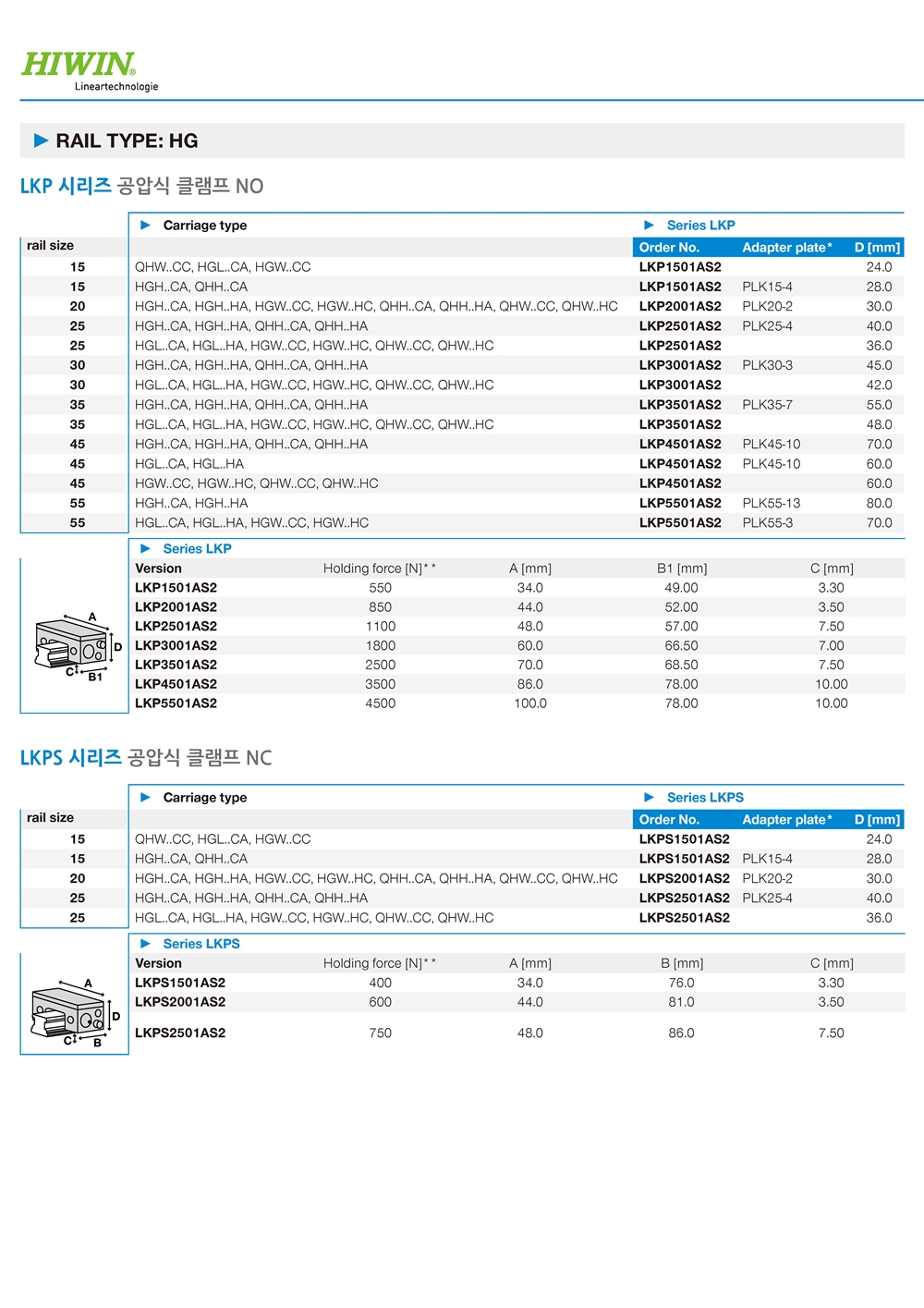Select the 'RAIL TYPE: HG' heading
This screenshot has height=1308, width=924.
(127, 141)
